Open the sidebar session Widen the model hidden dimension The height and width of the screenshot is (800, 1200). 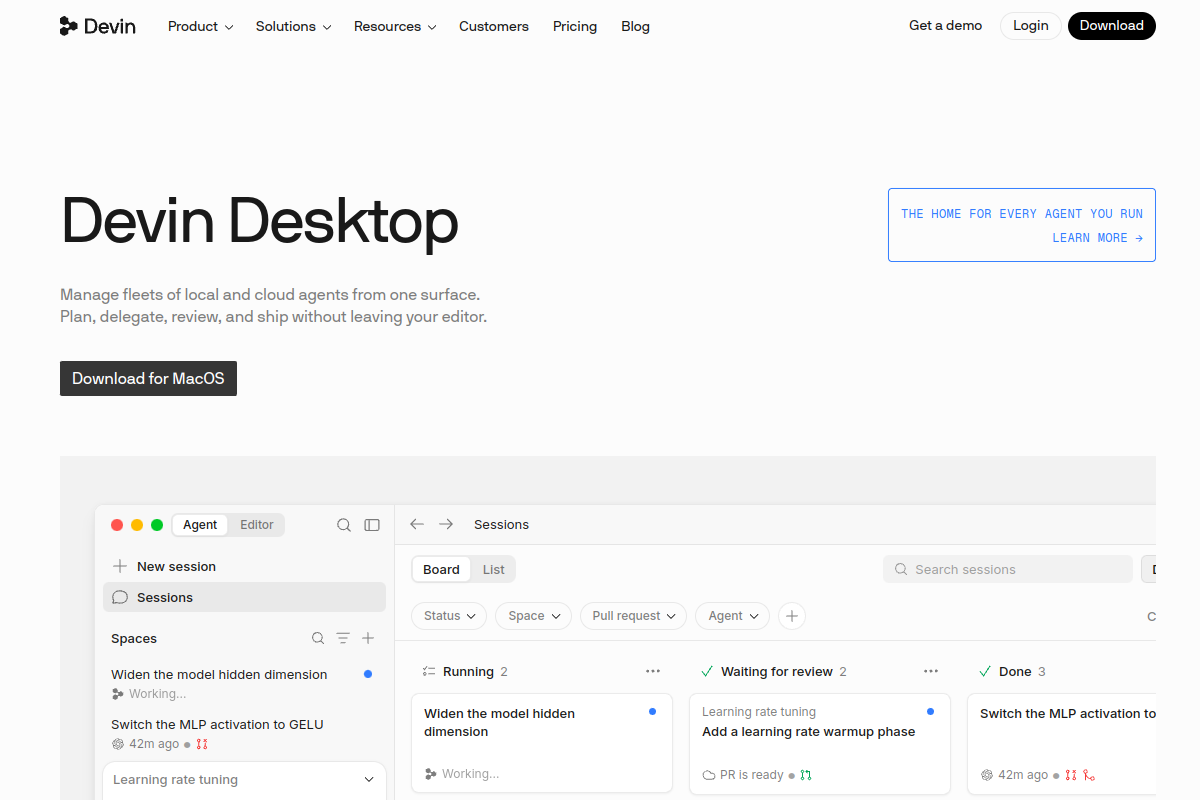click(x=244, y=683)
